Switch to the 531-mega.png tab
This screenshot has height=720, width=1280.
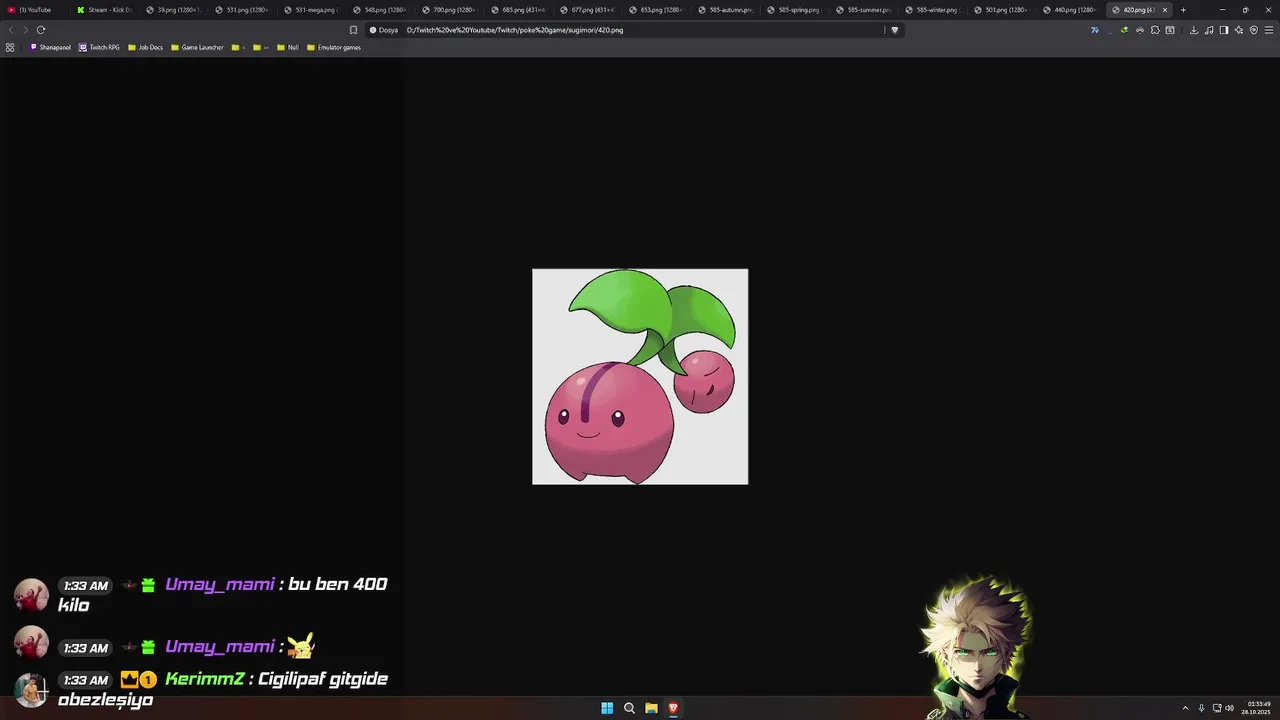coord(311,10)
